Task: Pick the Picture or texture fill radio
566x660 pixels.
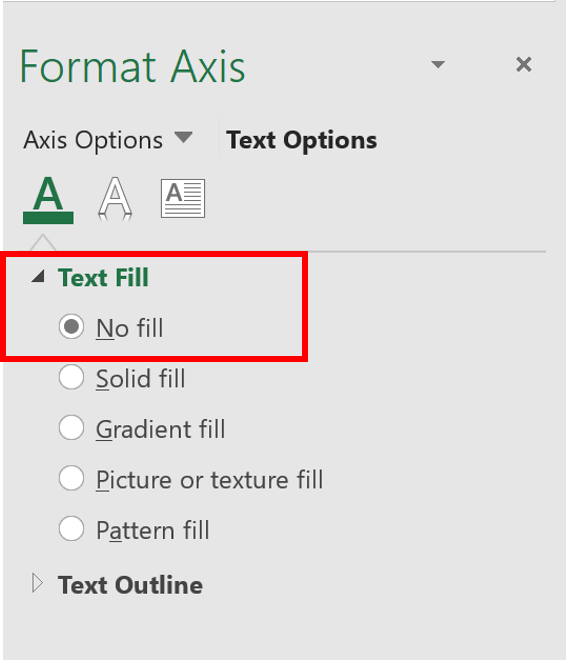Action: (x=71, y=478)
